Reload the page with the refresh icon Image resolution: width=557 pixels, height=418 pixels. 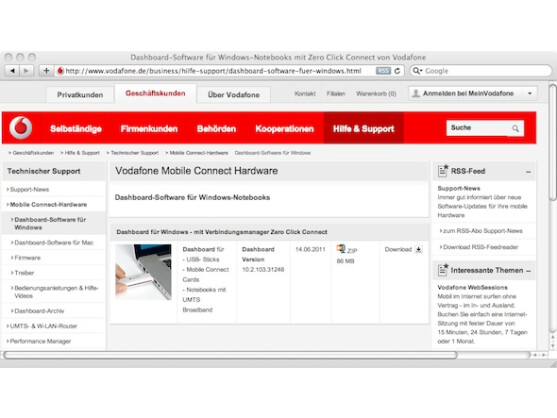click(397, 71)
